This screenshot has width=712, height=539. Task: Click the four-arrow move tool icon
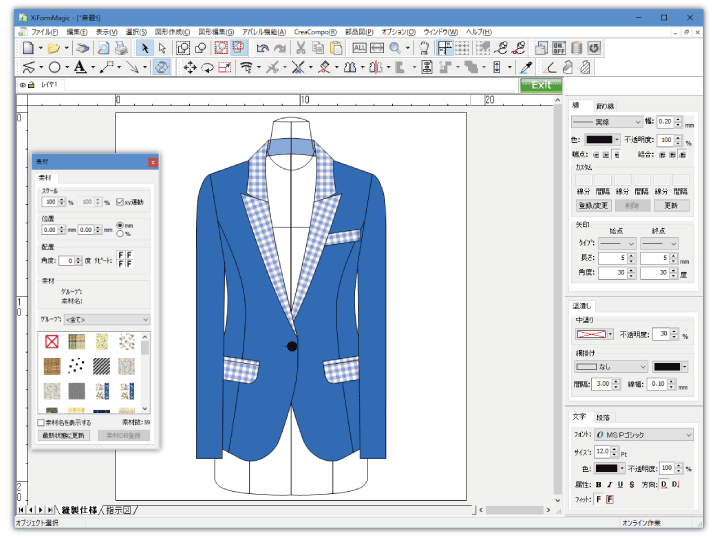tap(190, 67)
